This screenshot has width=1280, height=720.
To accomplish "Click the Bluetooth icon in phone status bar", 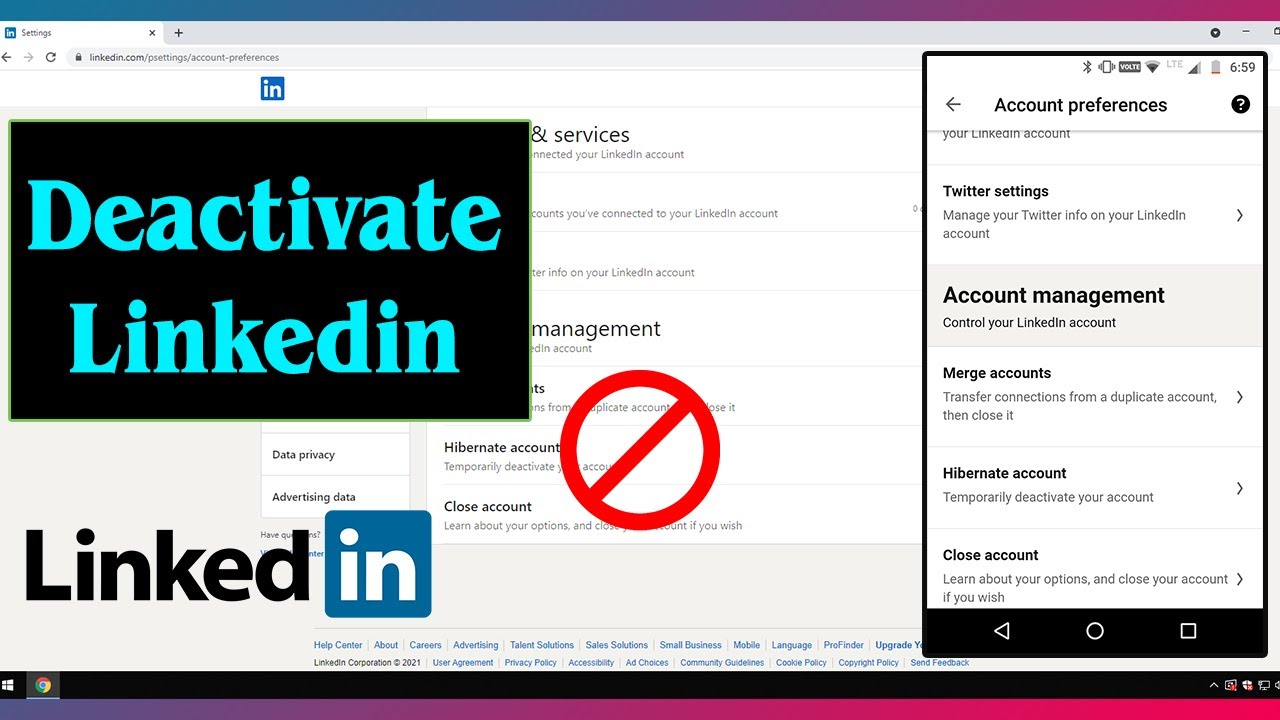I will click(1088, 67).
